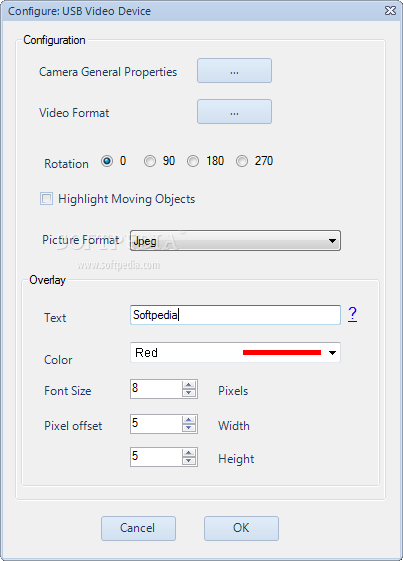Click the red color swatch bar

coord(282,353)
